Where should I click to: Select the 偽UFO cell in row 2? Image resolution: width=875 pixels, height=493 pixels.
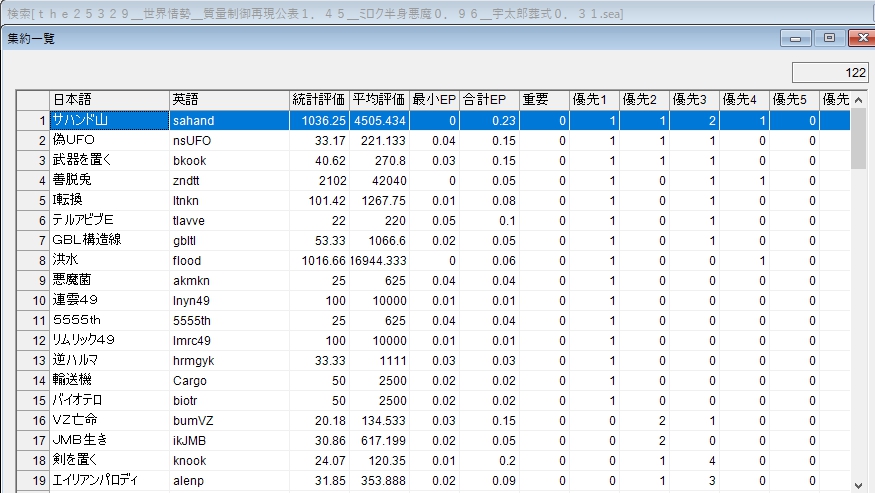coord(109,140)
